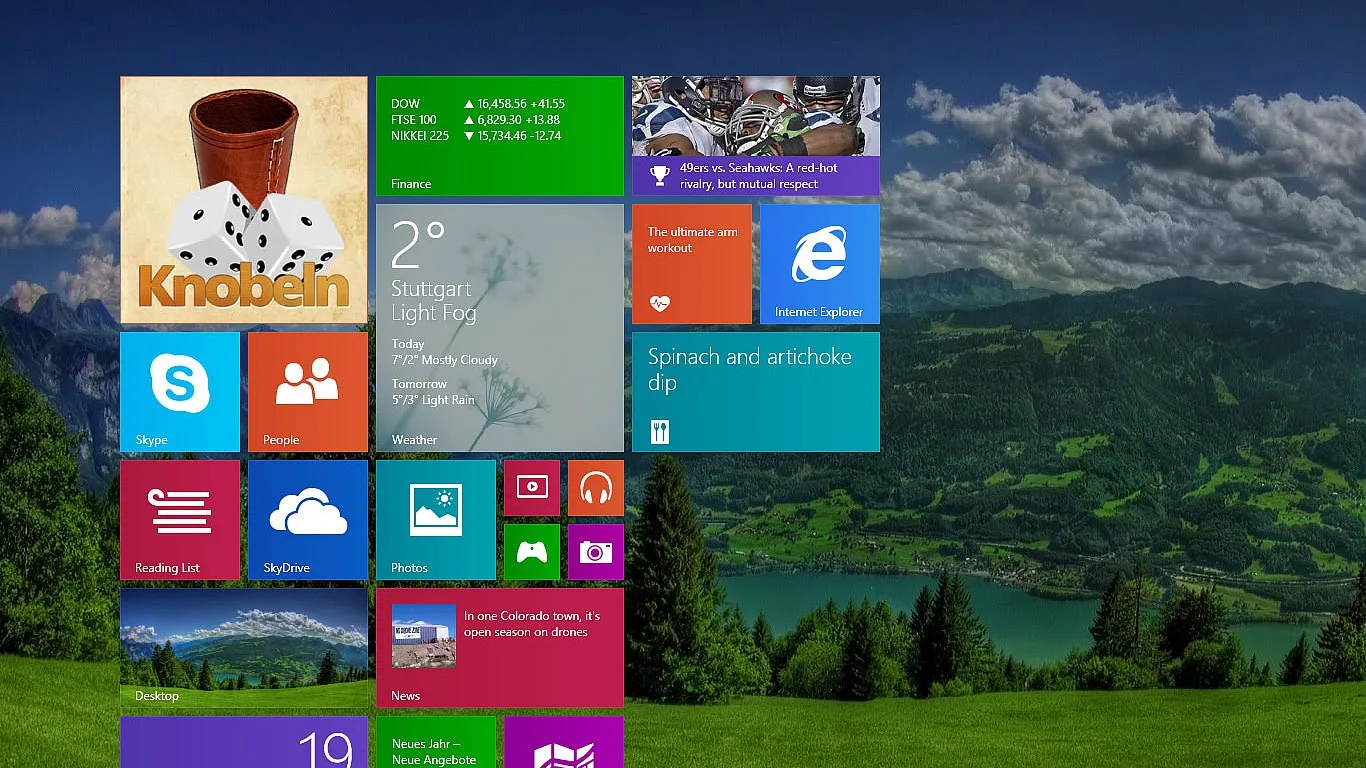1366x768 pixels.
Task: Click the Tomorrow Light Rain forecast text
Action: click(x=433, y=392)
